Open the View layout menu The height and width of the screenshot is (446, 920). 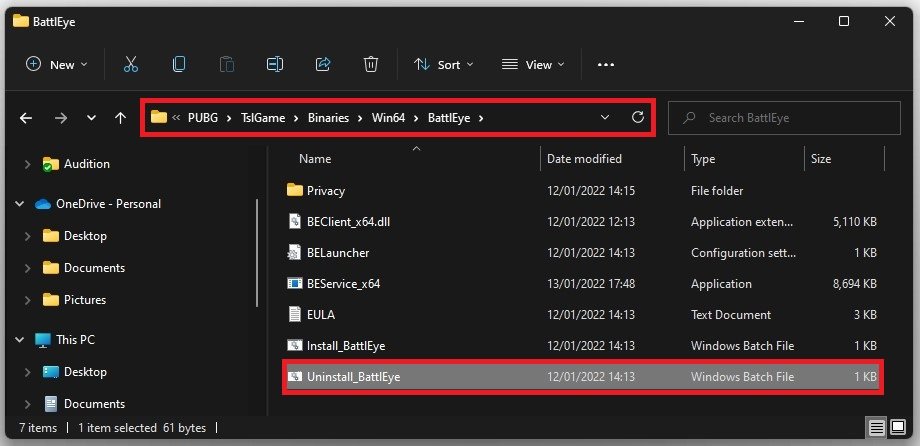[x=533, y=64]
